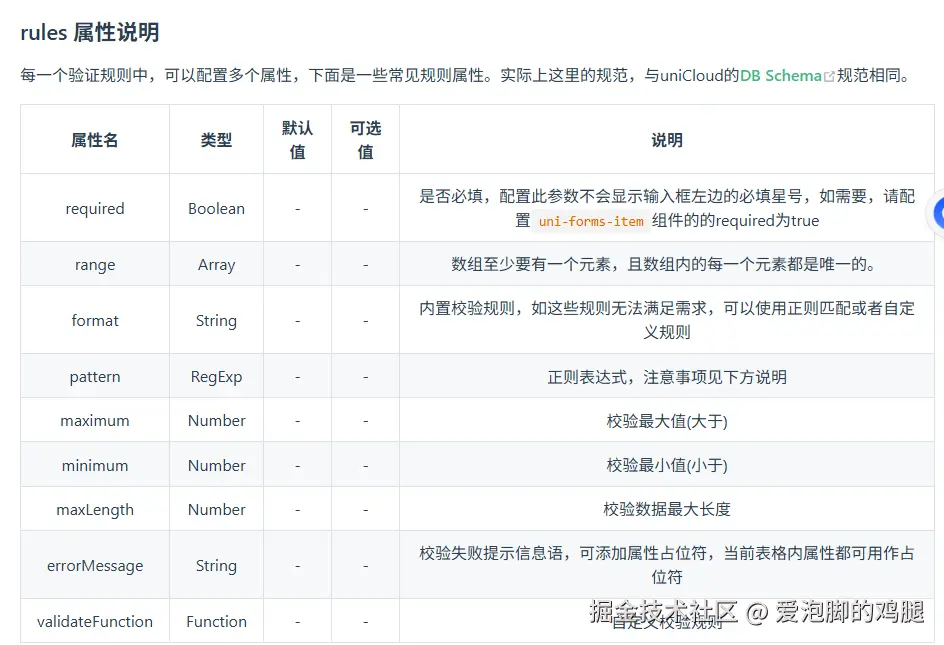The width and height of the screenshot is (944, 645).
Task: Click the pattern description 正则表达式
Action: 666,376
